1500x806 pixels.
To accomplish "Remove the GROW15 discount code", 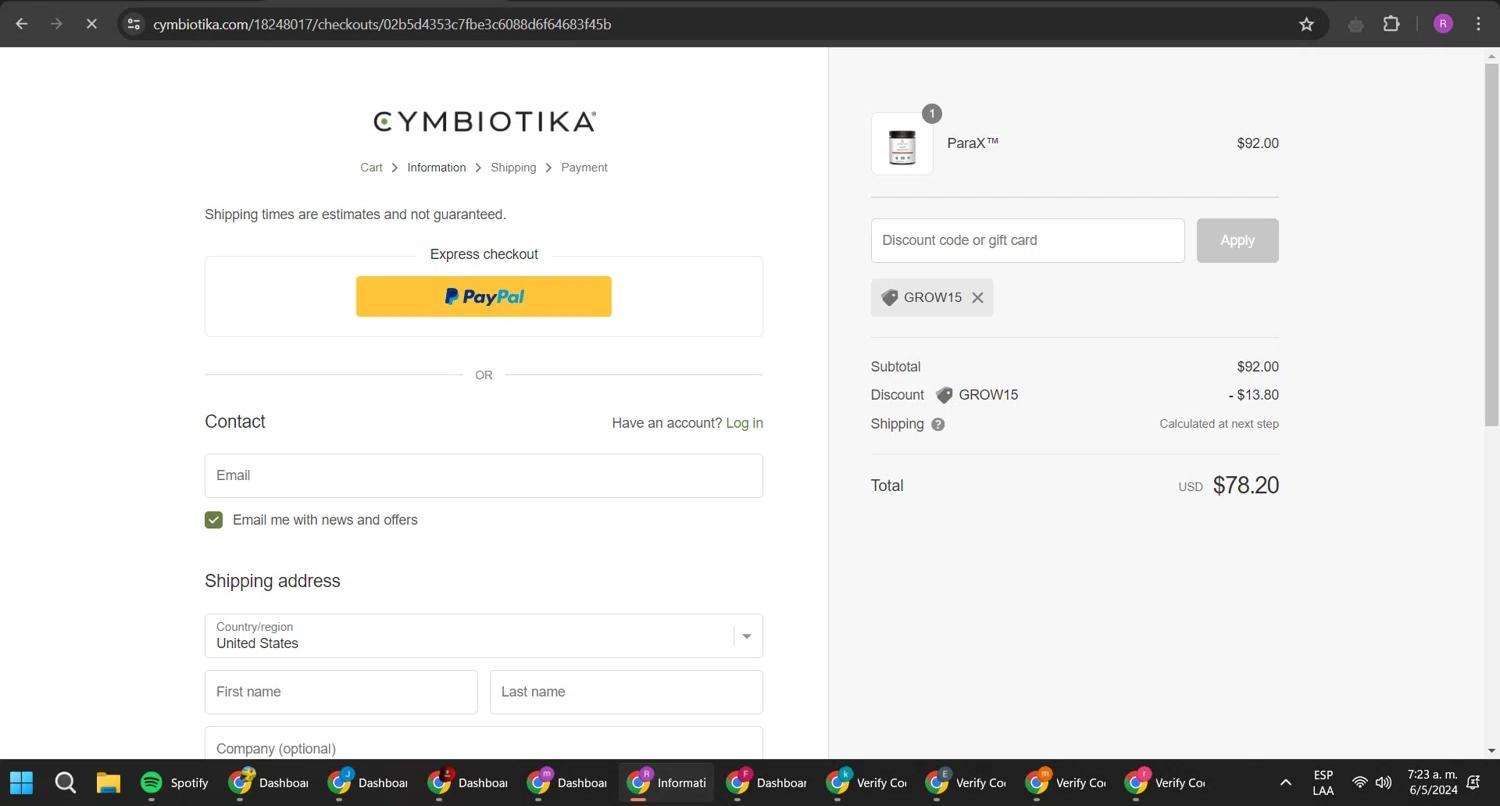I will coord(978,298).
